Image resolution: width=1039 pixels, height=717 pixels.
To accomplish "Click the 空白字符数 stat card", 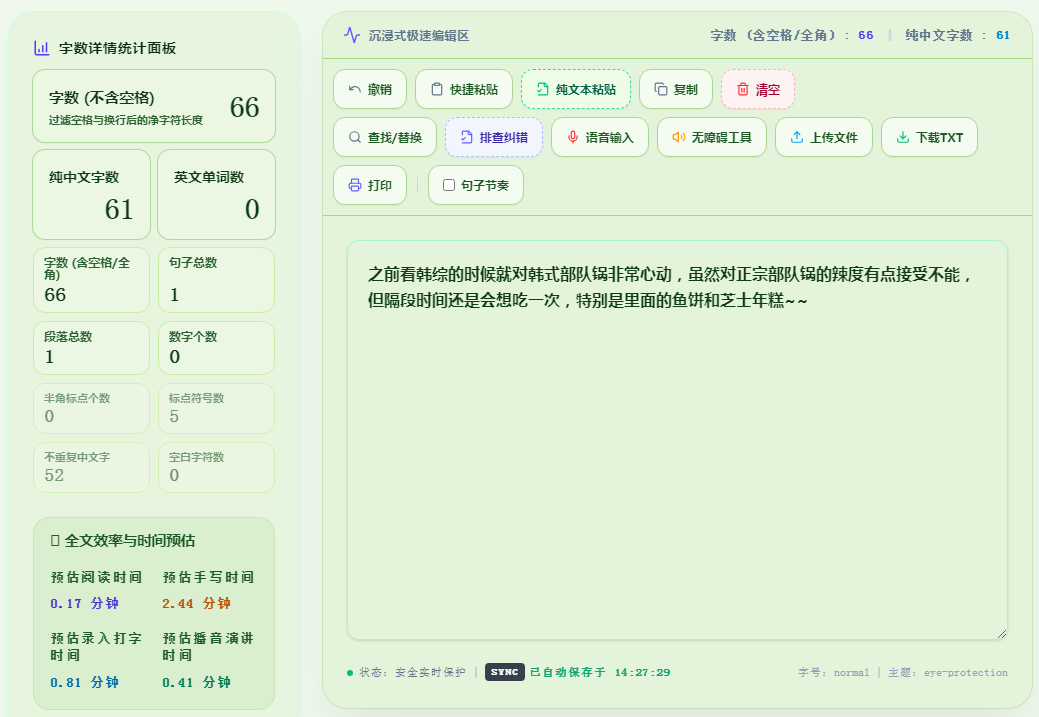I will point(216,467).
